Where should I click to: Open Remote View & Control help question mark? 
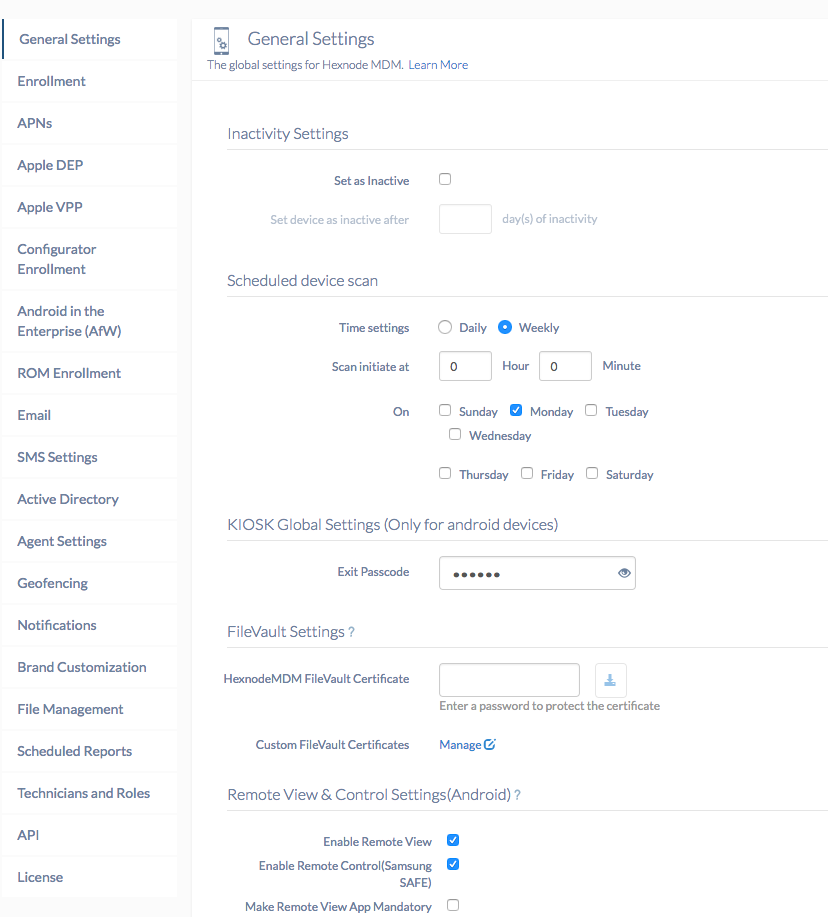[518, 795]
